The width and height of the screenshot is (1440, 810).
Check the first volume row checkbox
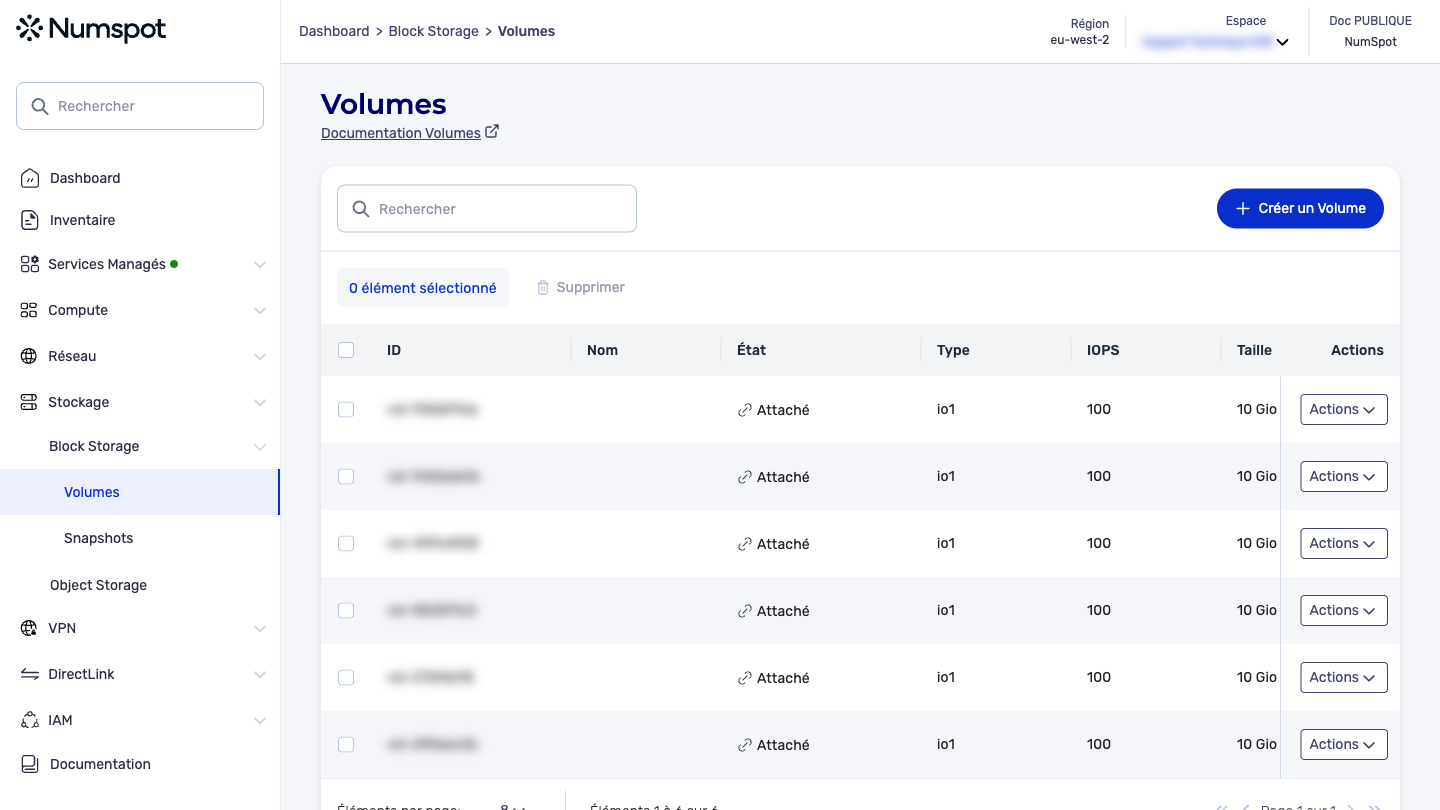point(346,410)
